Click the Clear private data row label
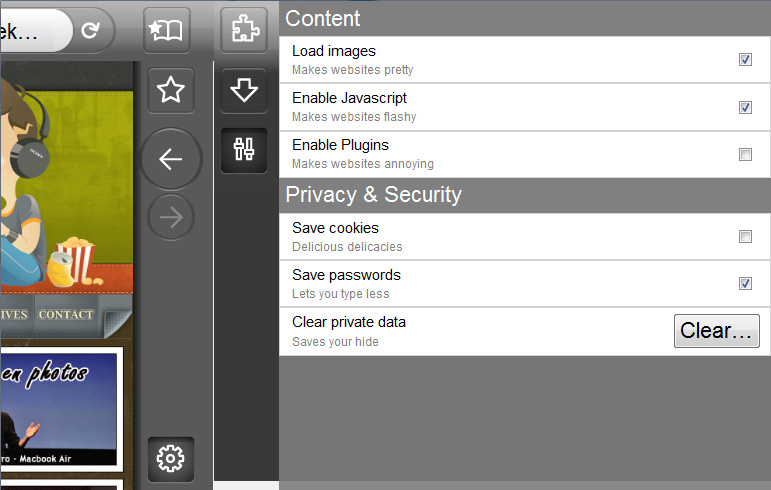The height and width of the screenshot is (490, 771). 349,322
